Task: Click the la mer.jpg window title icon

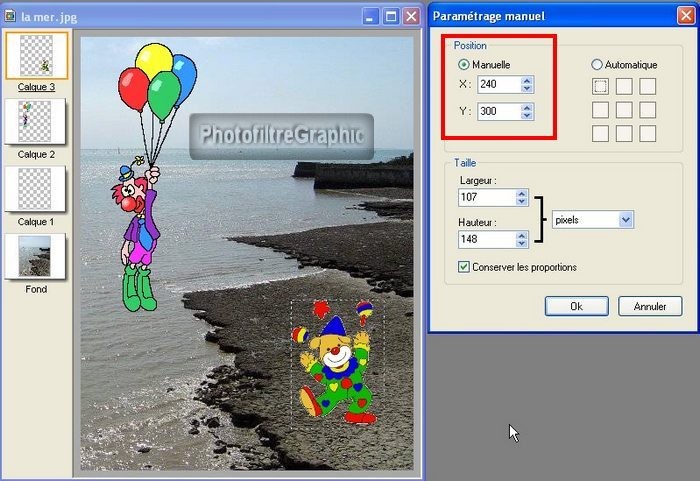Action: 10,16
